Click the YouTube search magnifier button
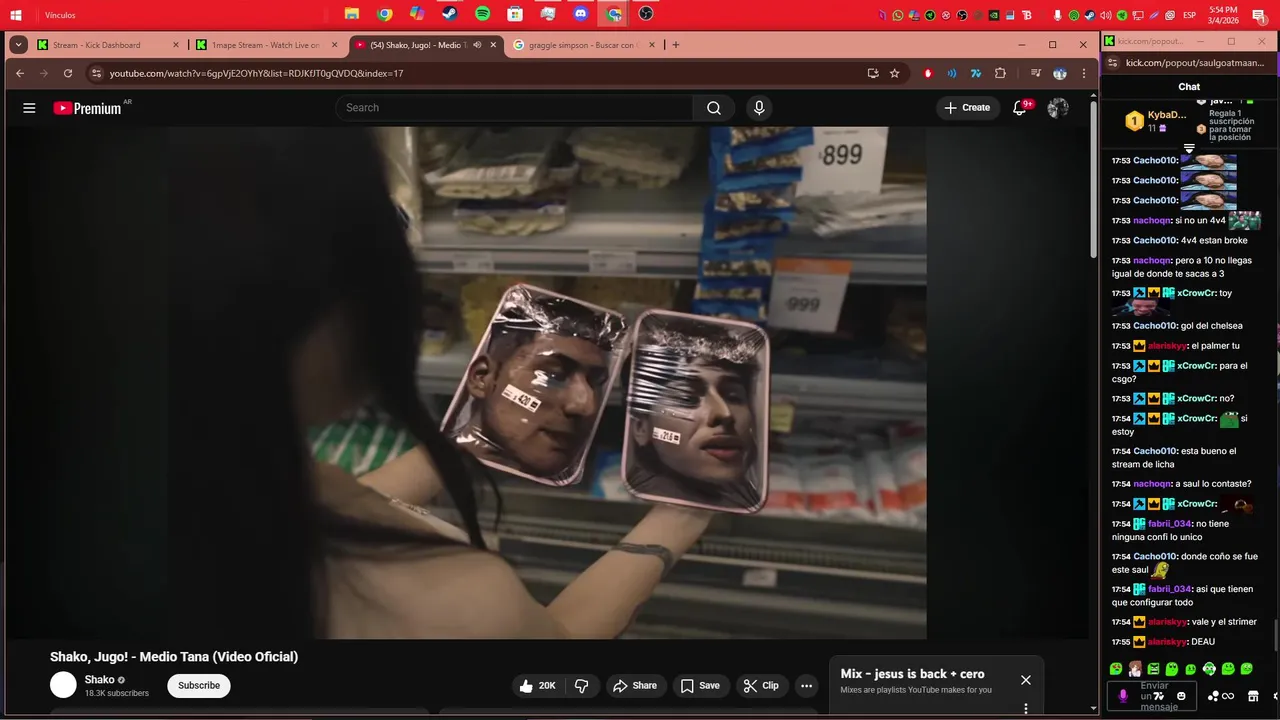The image size is (1280, 720). tap(714, 108)
